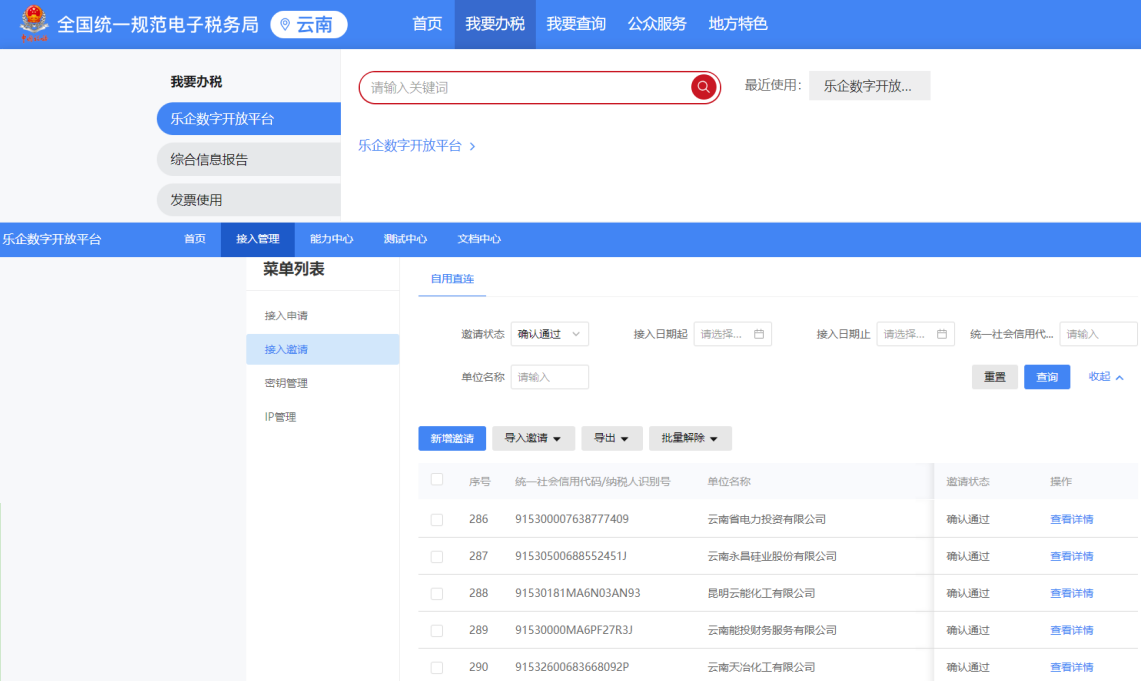The width and height of the screenshot is (1141, 681).
Task: Open calendar icon in 接入日期止 field
Action: [x=942, y=334]
